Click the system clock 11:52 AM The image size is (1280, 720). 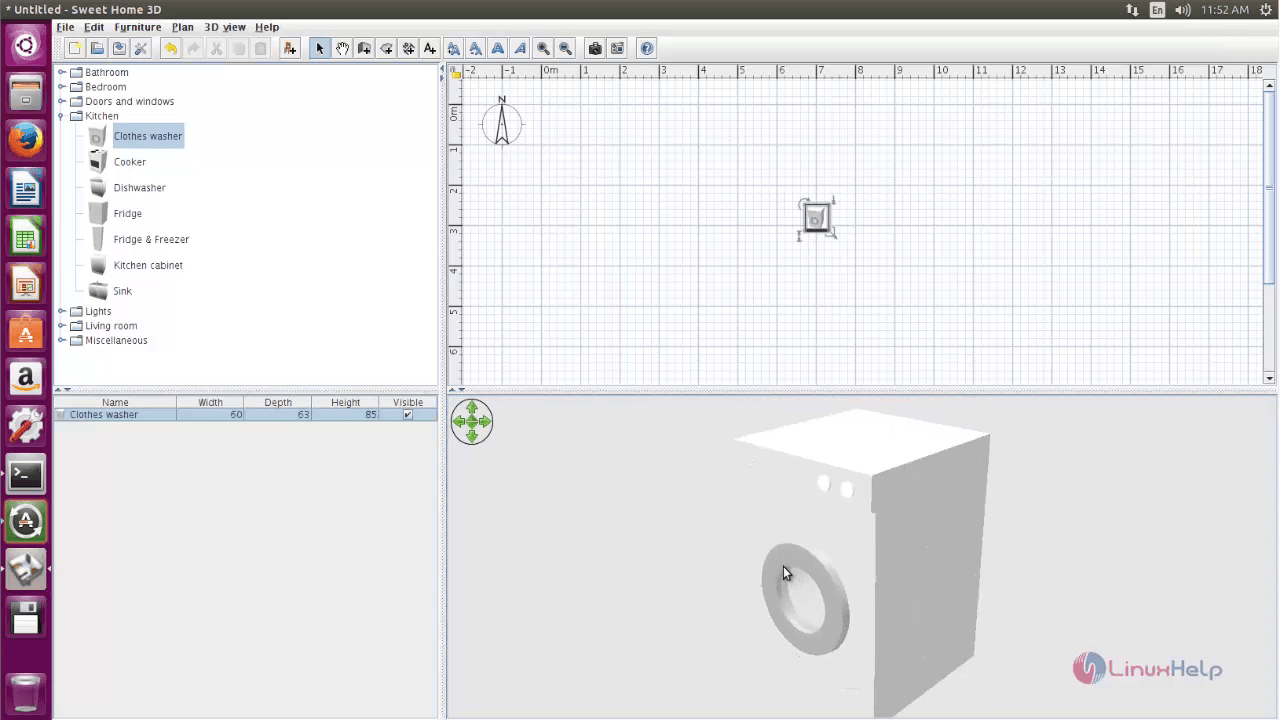[1224, 10]
